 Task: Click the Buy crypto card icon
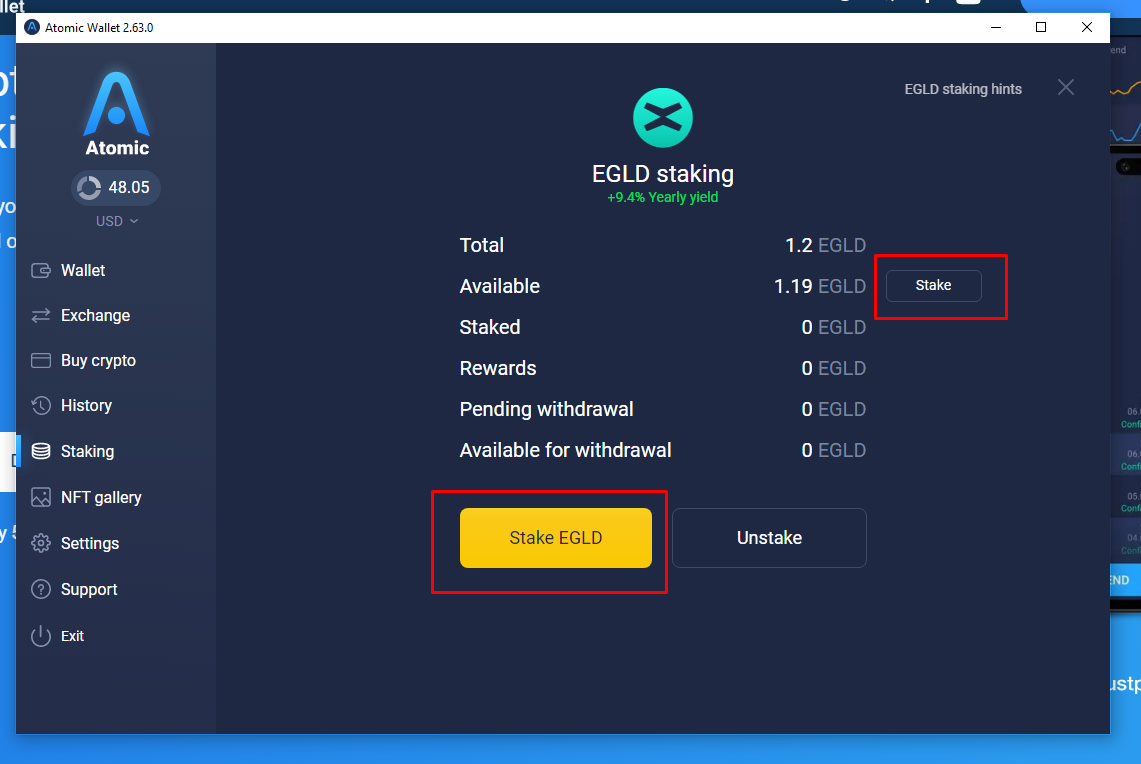[x=41, y=360]
